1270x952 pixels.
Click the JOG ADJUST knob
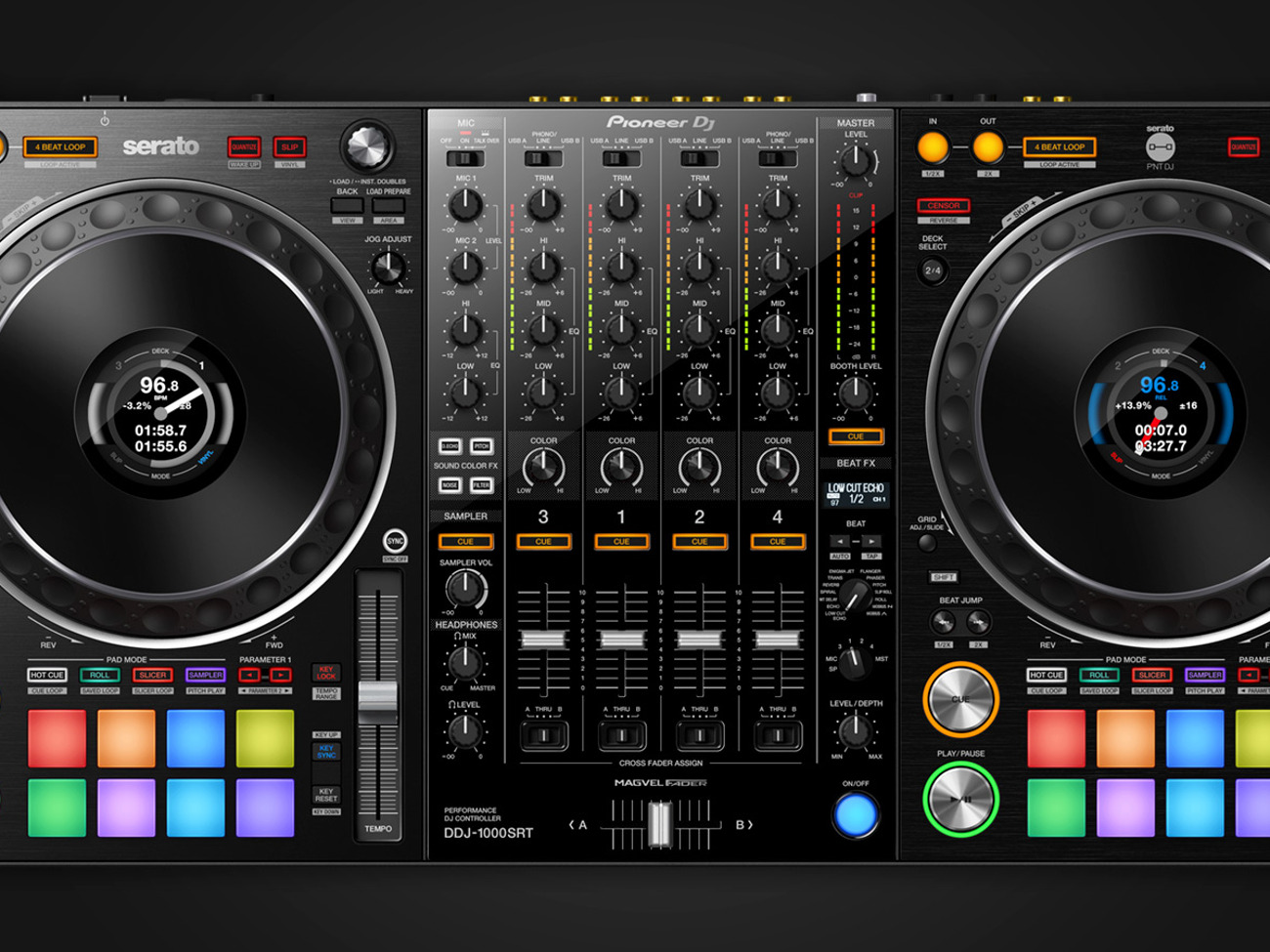coord(388,266)
